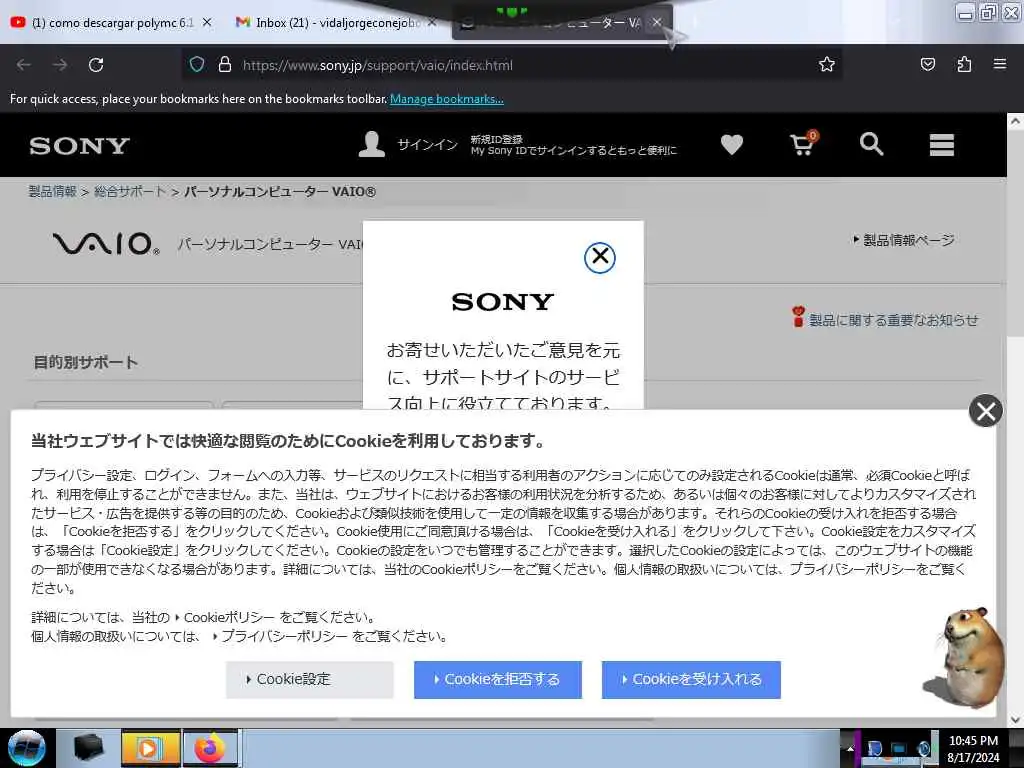Screen dimensions: 1024x768
Task: Close the Sony survey popup
Action: pos(600,257)
